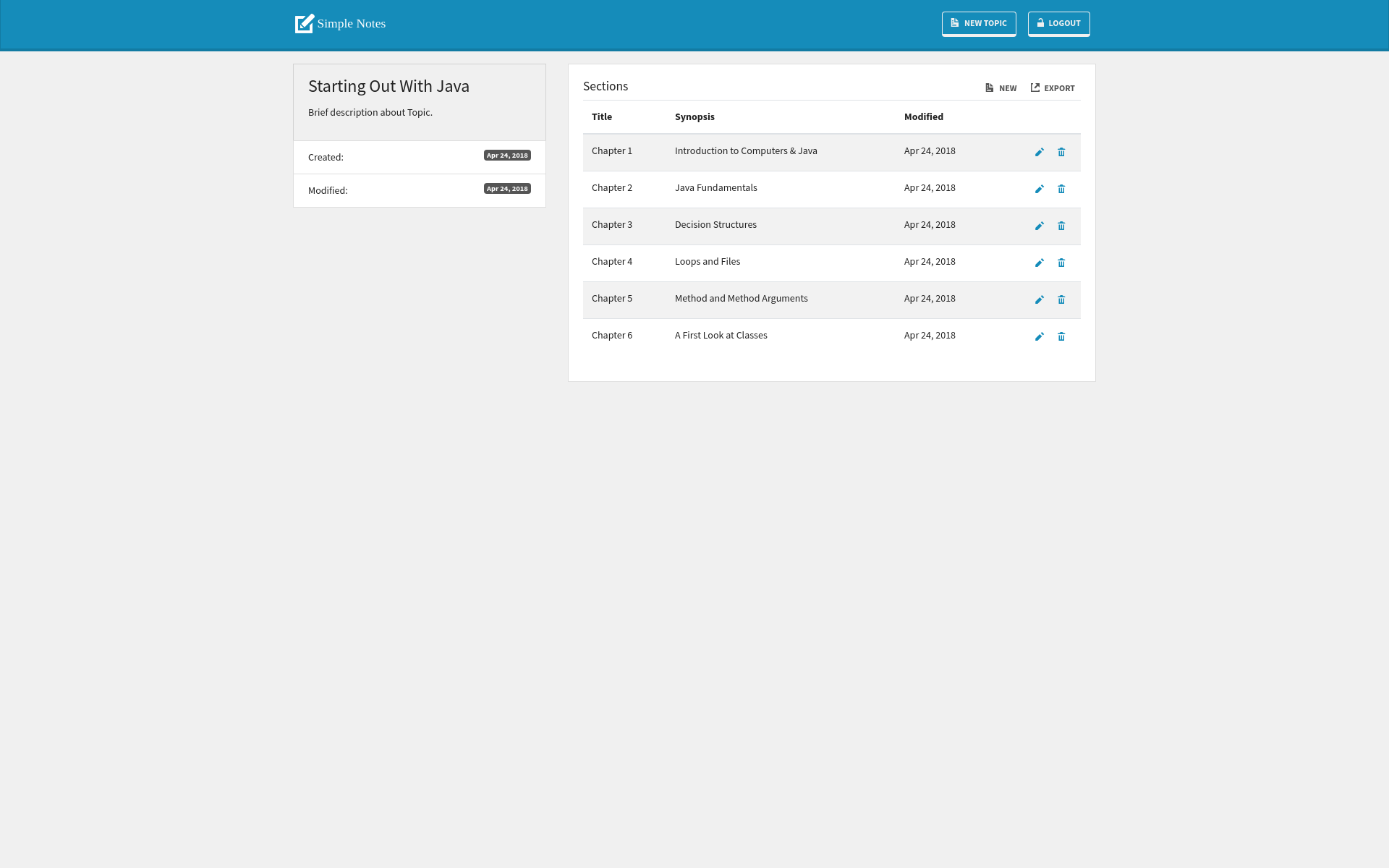1389x868 pixels.
Task: Open the editor for Chapter 4 via pencil icon
Action: [x=1039, y=263]
